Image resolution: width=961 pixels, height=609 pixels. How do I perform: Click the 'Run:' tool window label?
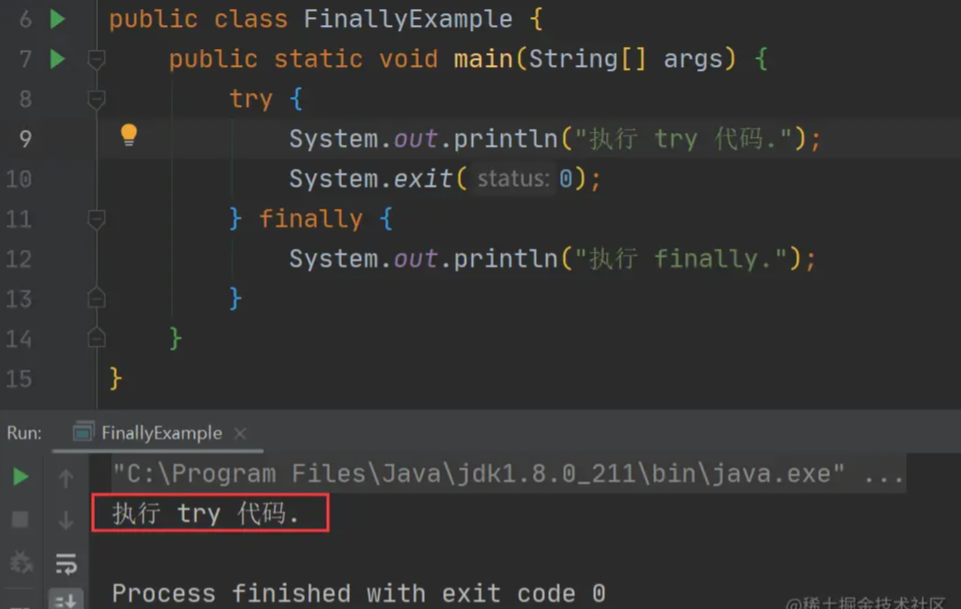point(24,433)
